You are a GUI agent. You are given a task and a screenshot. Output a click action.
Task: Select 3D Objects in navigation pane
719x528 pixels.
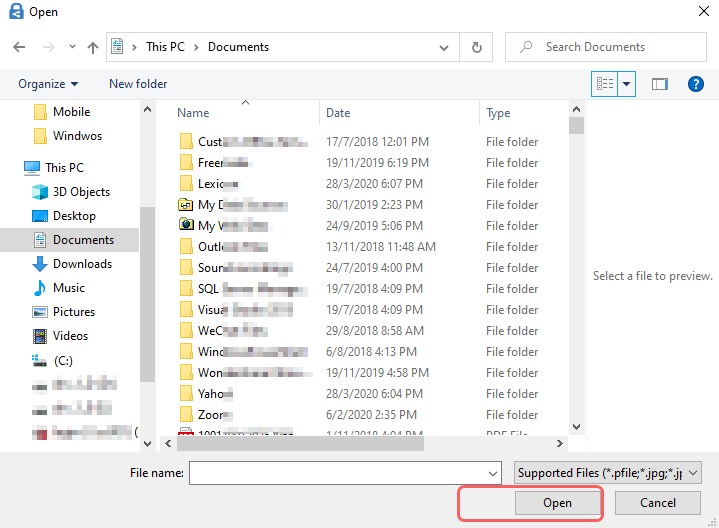tap(81, 192)
